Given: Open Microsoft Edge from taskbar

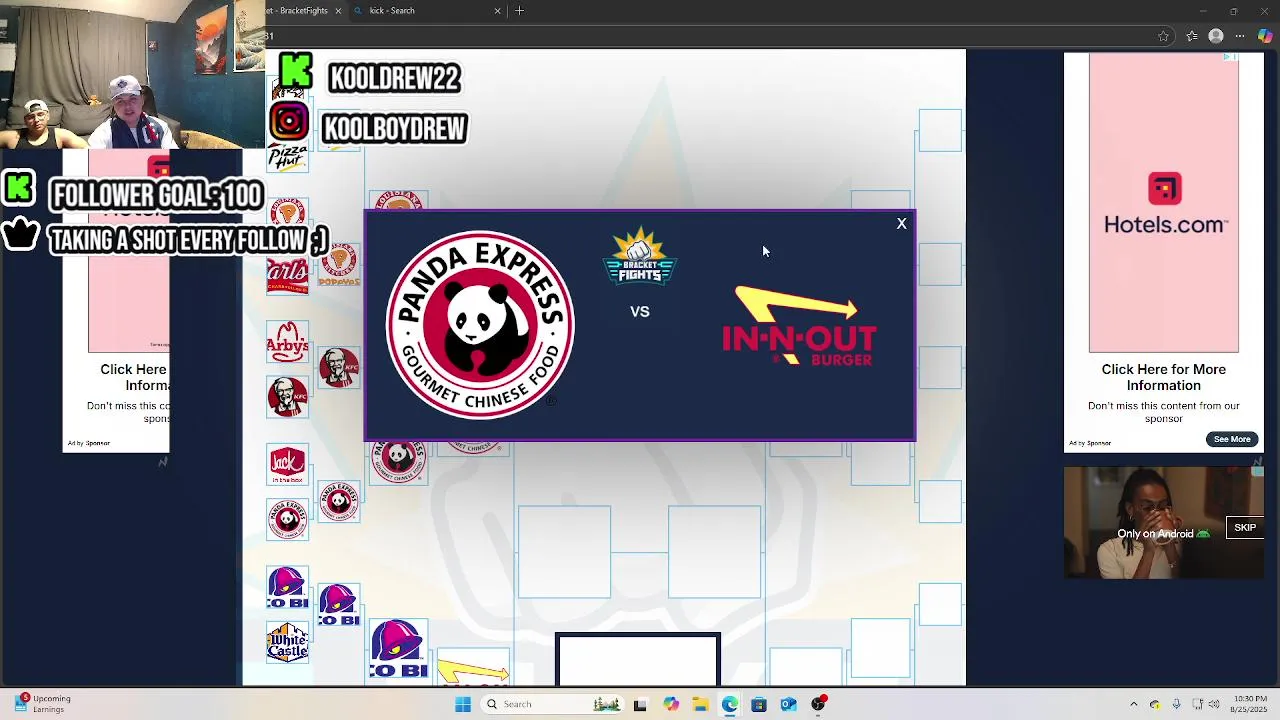Looking at the screenshot, I should [x=730, y=704].
